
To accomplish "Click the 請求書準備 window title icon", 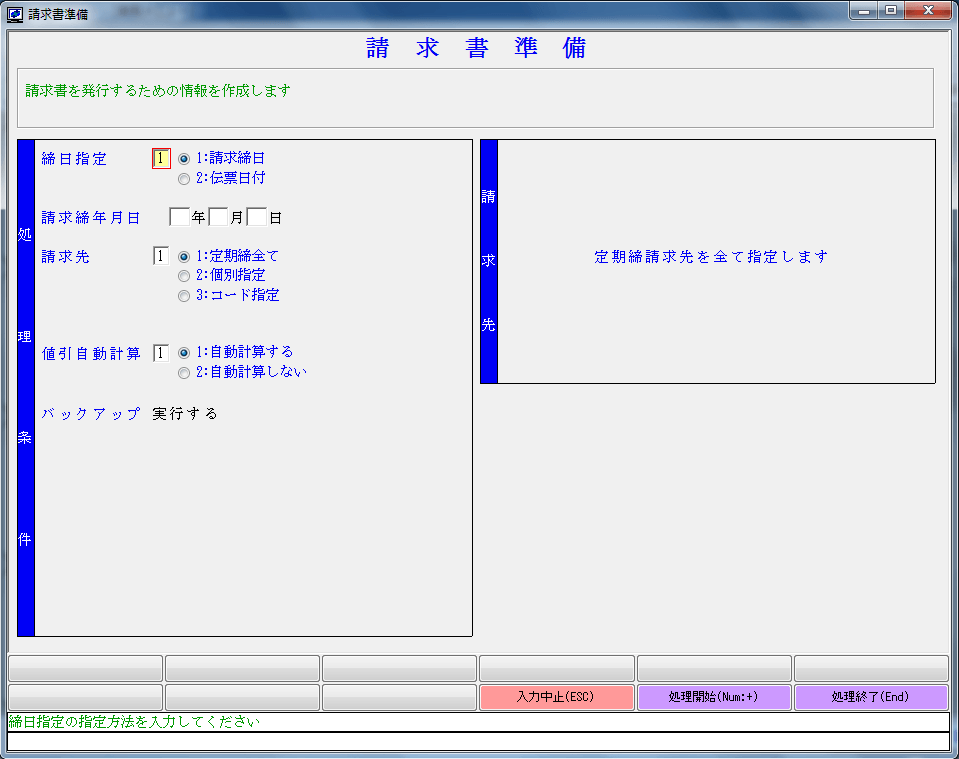I will tap(15, 14).
